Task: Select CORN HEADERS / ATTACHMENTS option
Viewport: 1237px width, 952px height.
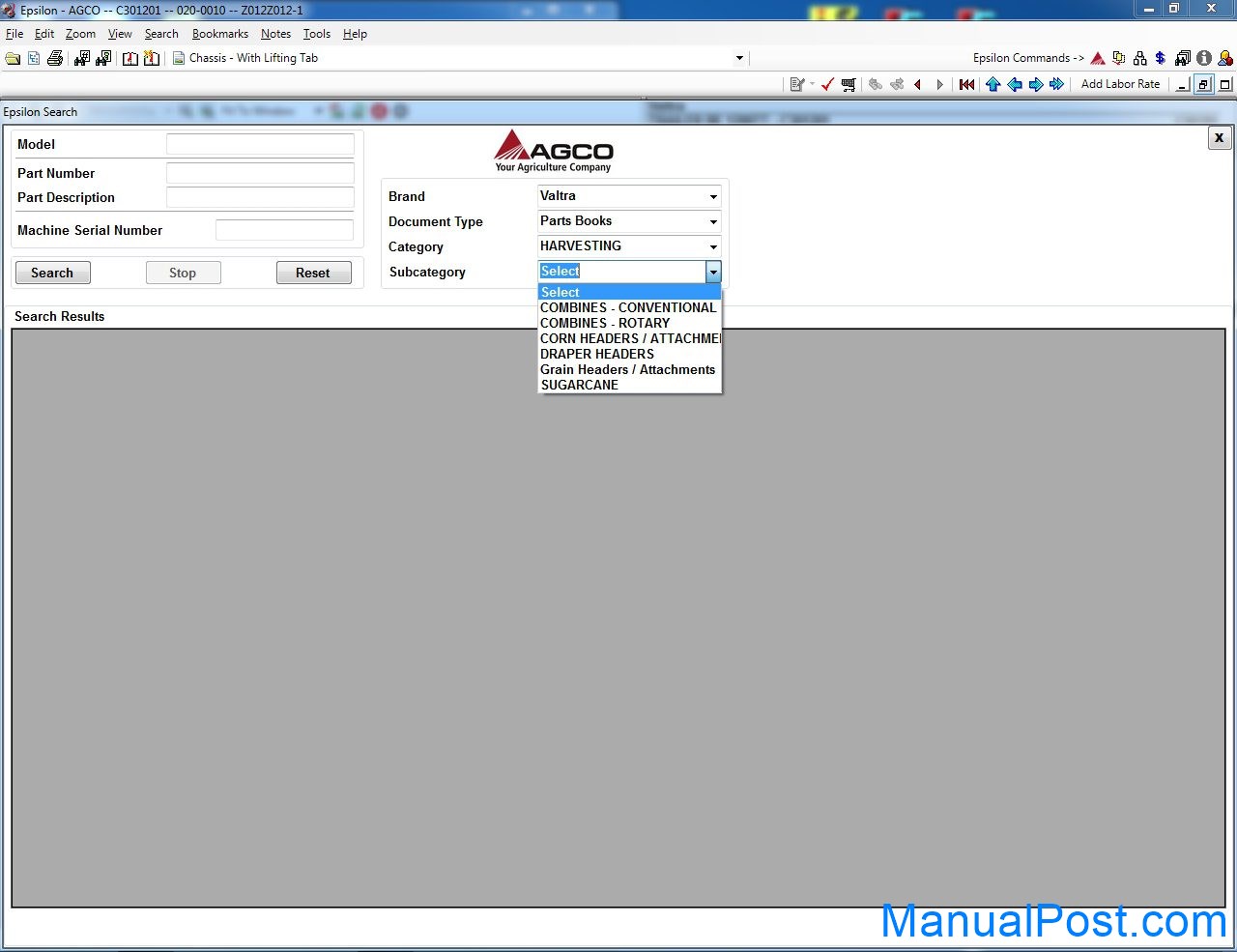Action: [x=629, y=338]
